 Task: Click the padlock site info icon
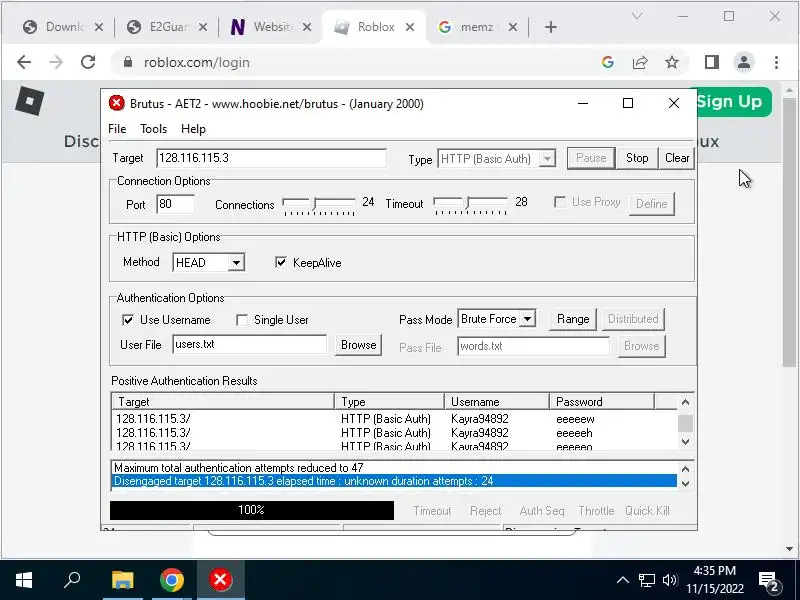click(128, 62)
